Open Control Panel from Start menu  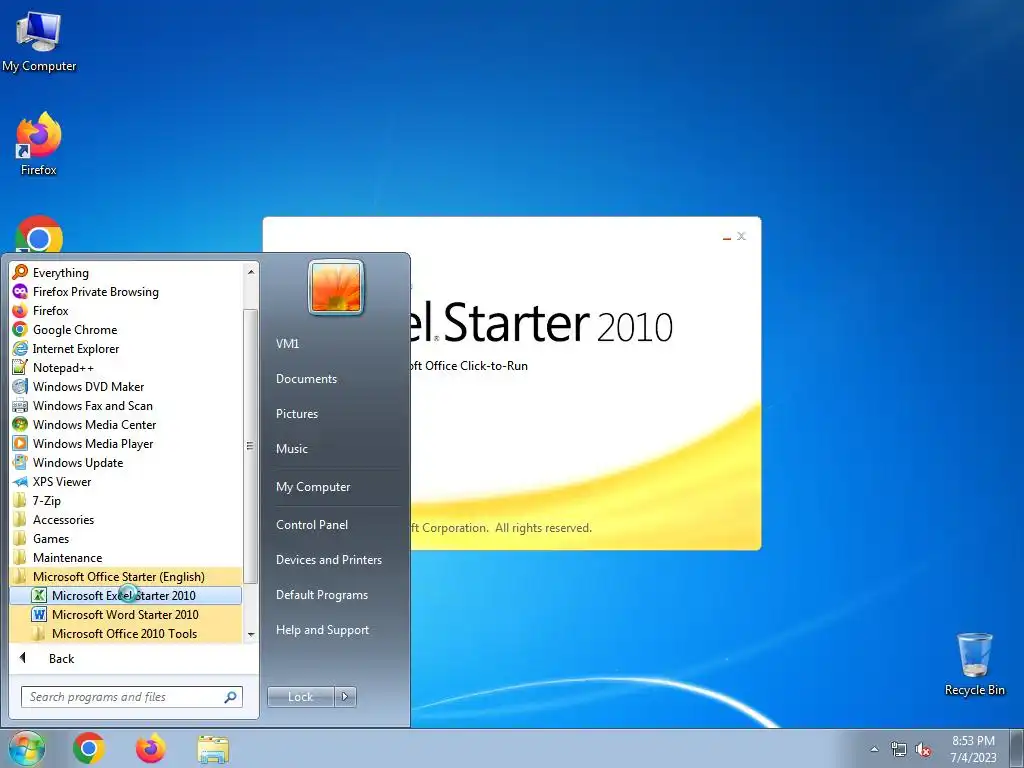(312, 524)
